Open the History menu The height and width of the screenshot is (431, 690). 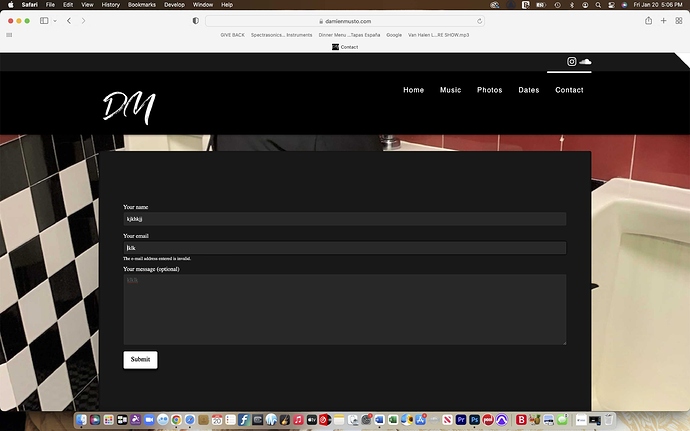[x=111, y=5]
